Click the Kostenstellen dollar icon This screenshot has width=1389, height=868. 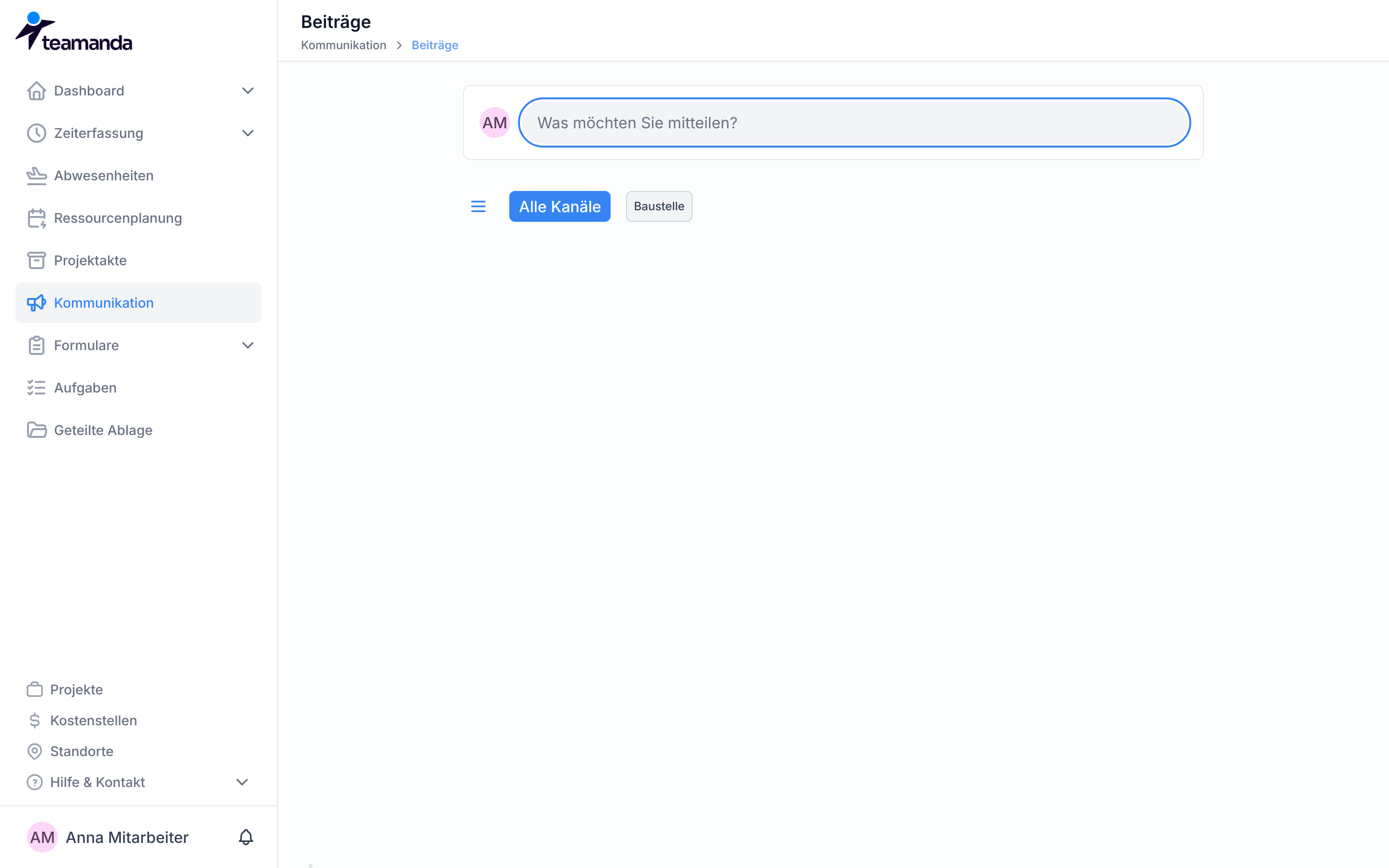click(x=34, y=720)
